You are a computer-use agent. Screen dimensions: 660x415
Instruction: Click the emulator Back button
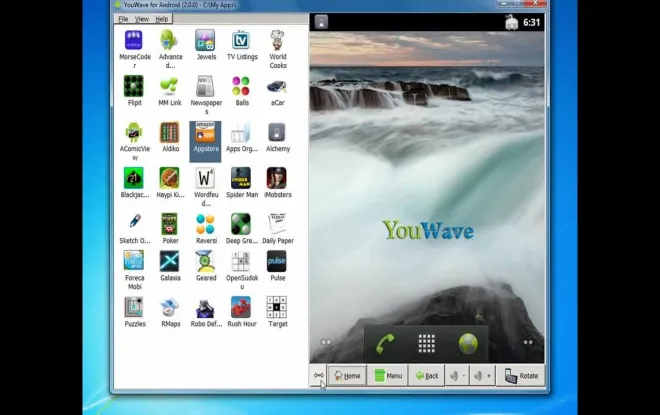(426, 375)
